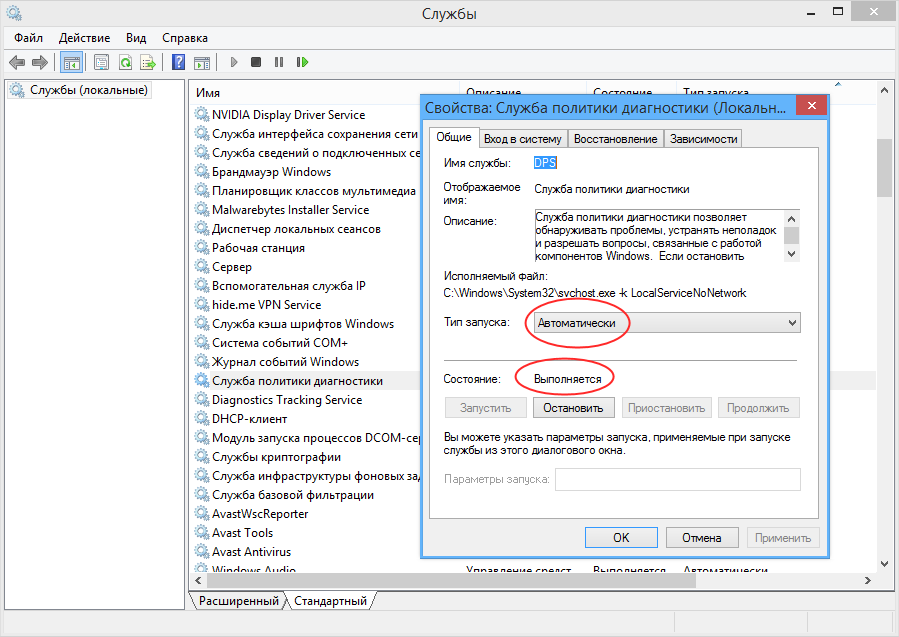This screenshot has height=637, width=899.
Task: Click the horizontal scrollbar right arrow
Action: (867, 580)
